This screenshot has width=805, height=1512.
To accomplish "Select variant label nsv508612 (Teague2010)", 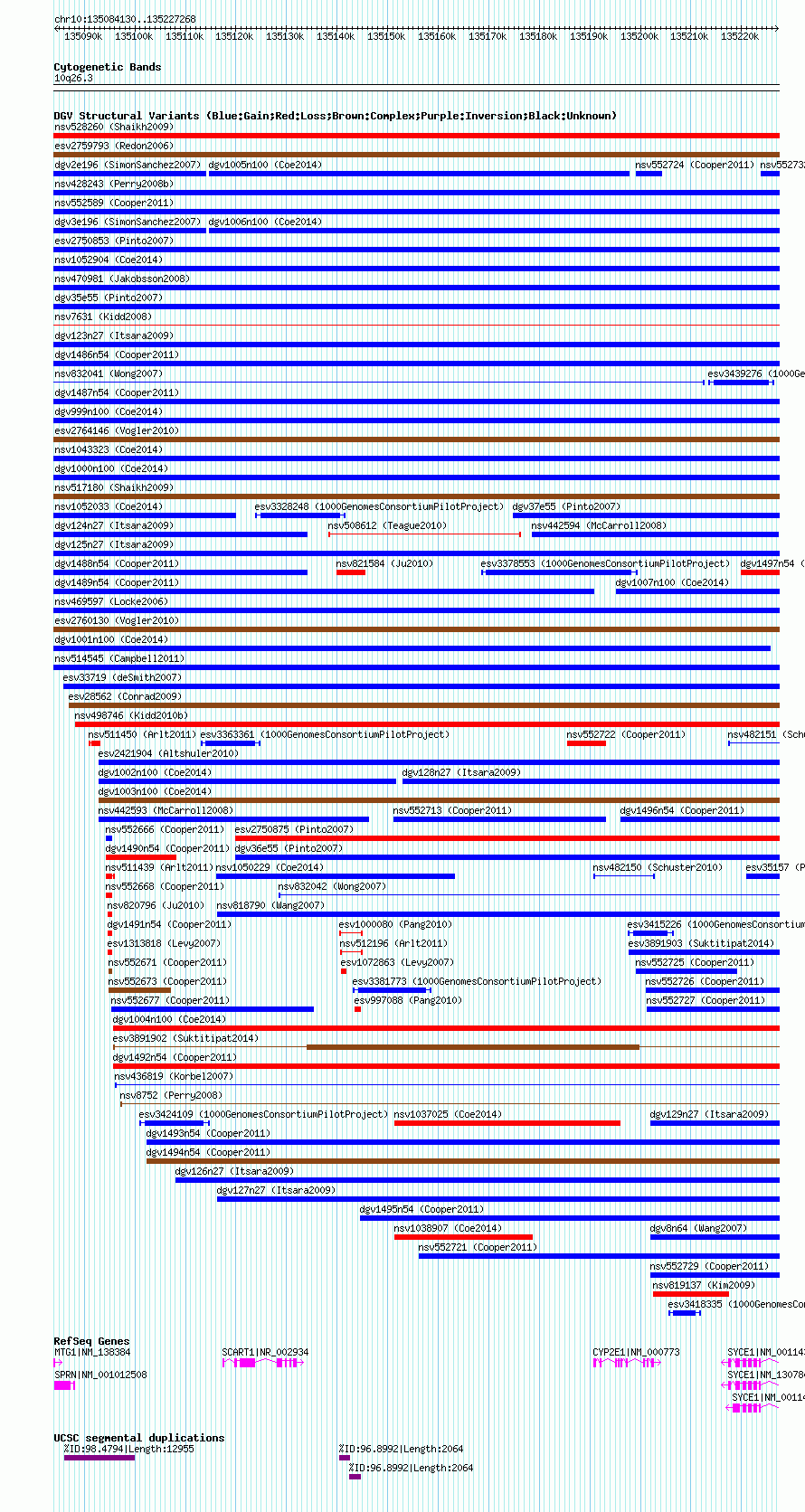I will pos(387,525).
